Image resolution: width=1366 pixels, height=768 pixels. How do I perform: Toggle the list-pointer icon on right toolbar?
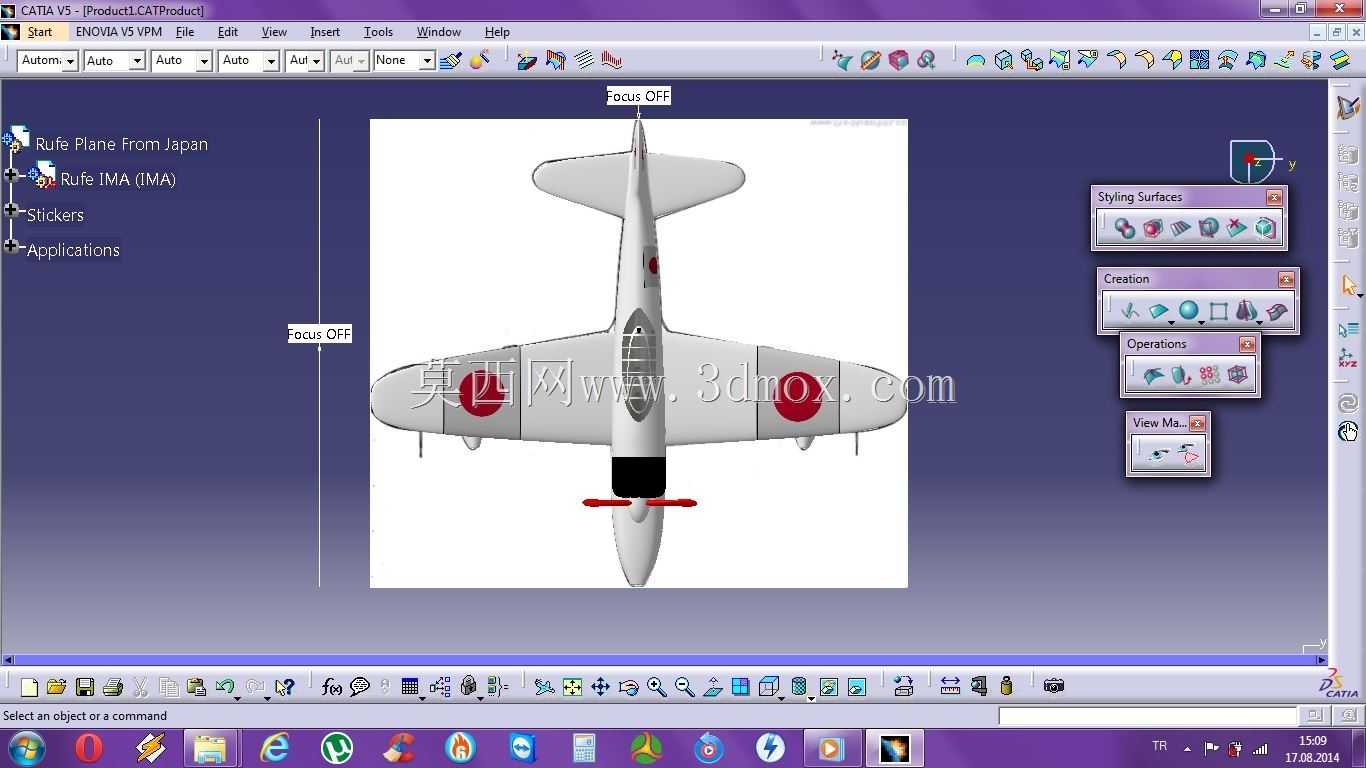[x=1348, y=330]
